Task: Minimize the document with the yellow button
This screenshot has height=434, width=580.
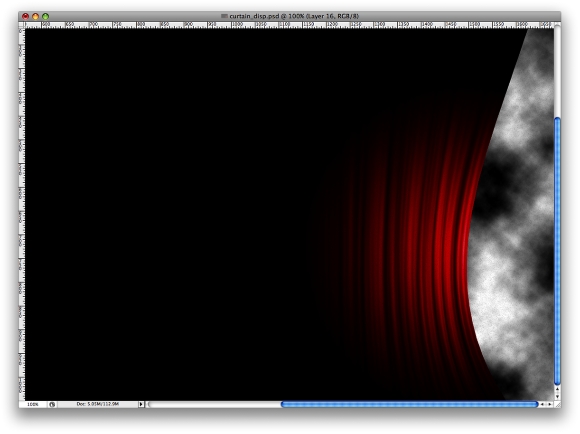Action: pyautogui.click(x=35, y=16)
